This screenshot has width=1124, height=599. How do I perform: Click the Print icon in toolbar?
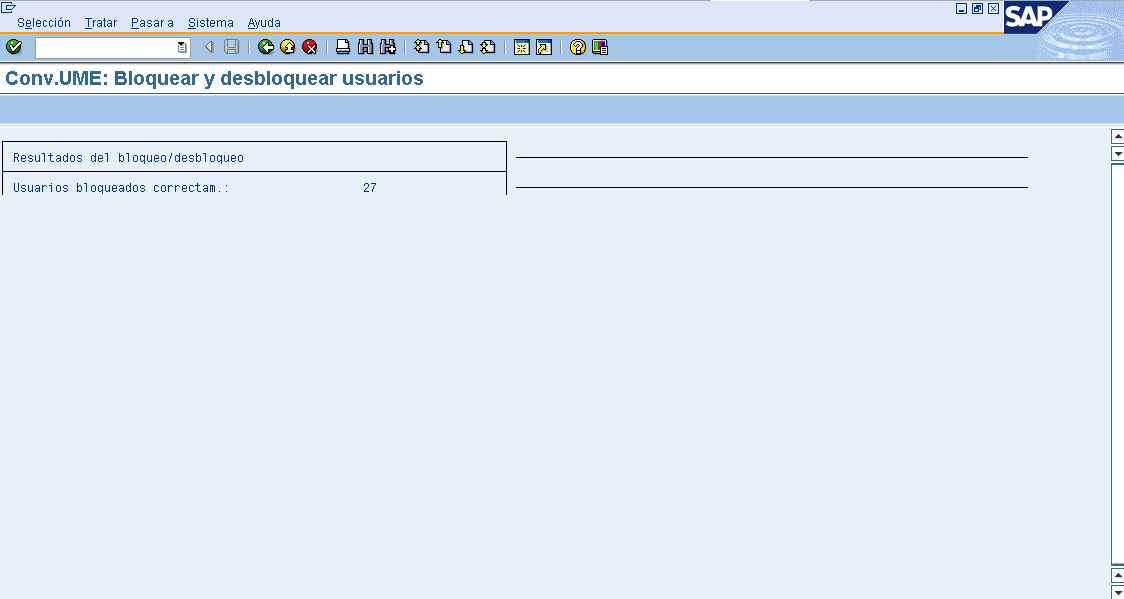[x=343, y=47]
